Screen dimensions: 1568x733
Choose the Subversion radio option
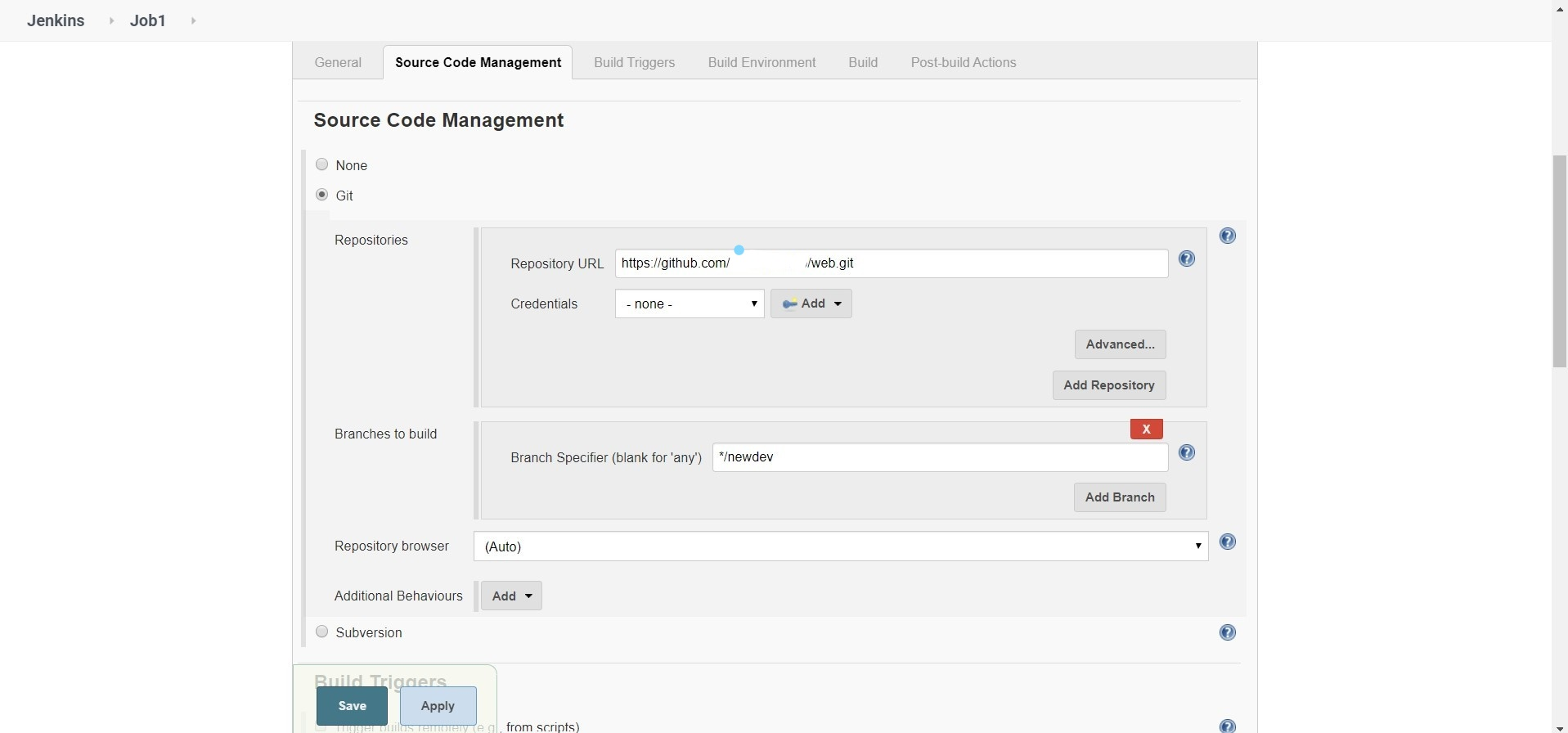pos(321,632)
